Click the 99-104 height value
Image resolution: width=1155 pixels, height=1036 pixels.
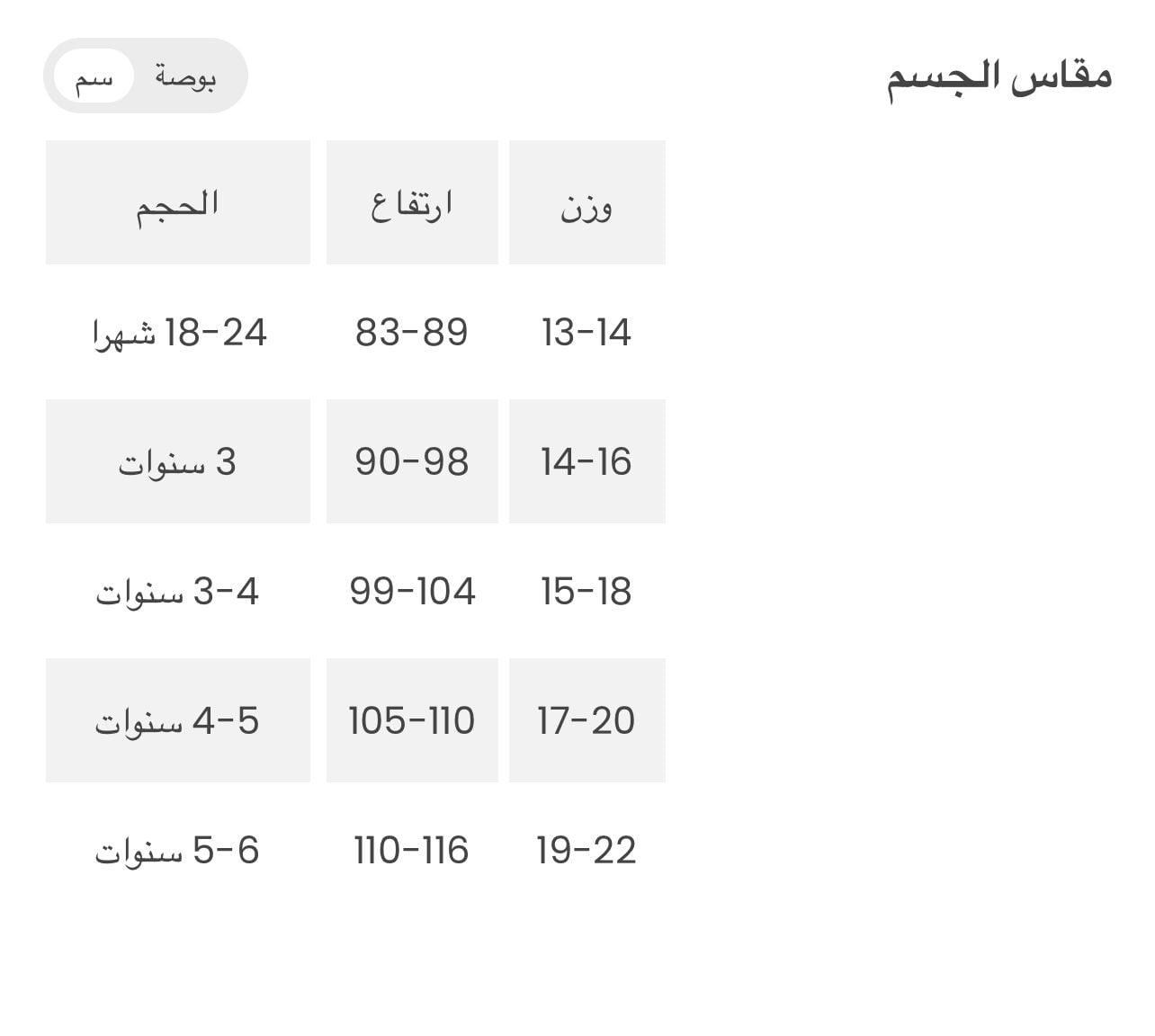coord(412,592)
